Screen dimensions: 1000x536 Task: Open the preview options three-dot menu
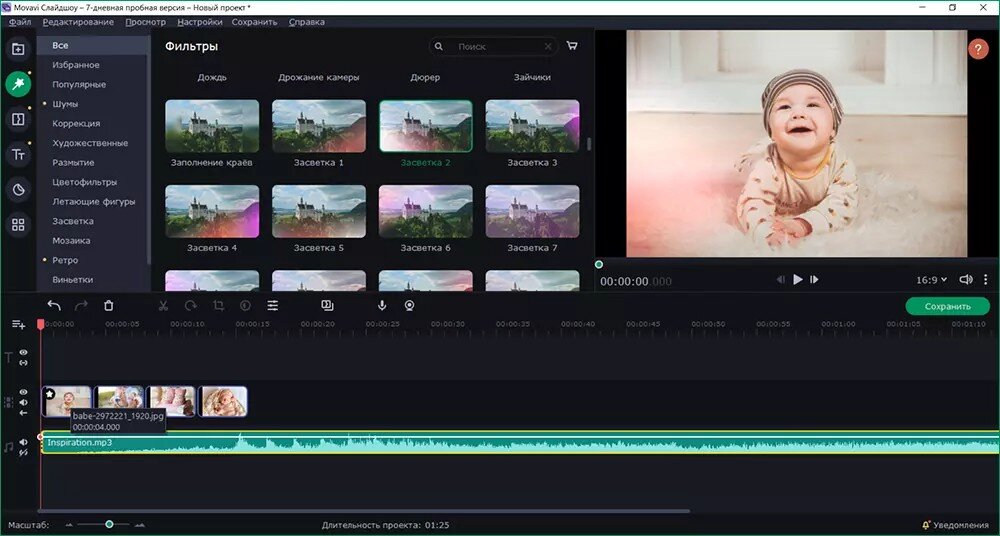(x=985, y=279)
